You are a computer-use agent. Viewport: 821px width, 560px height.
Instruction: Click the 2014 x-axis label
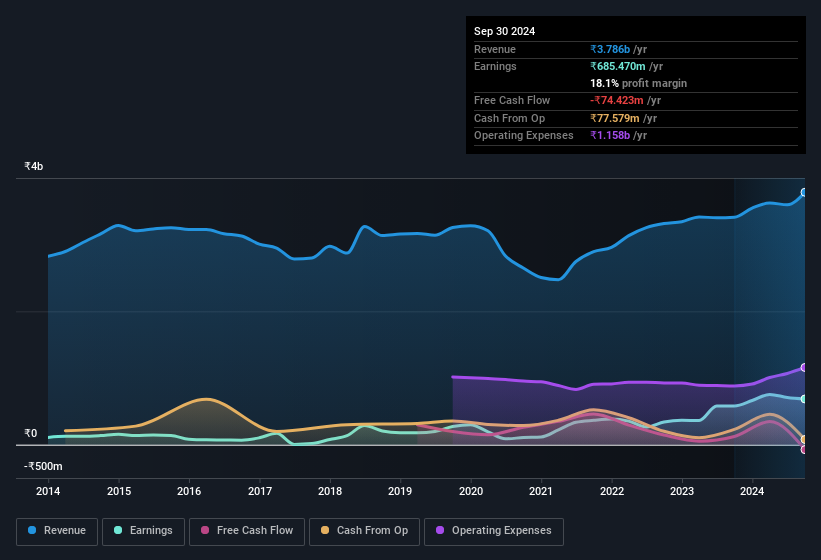coord(48,491)
